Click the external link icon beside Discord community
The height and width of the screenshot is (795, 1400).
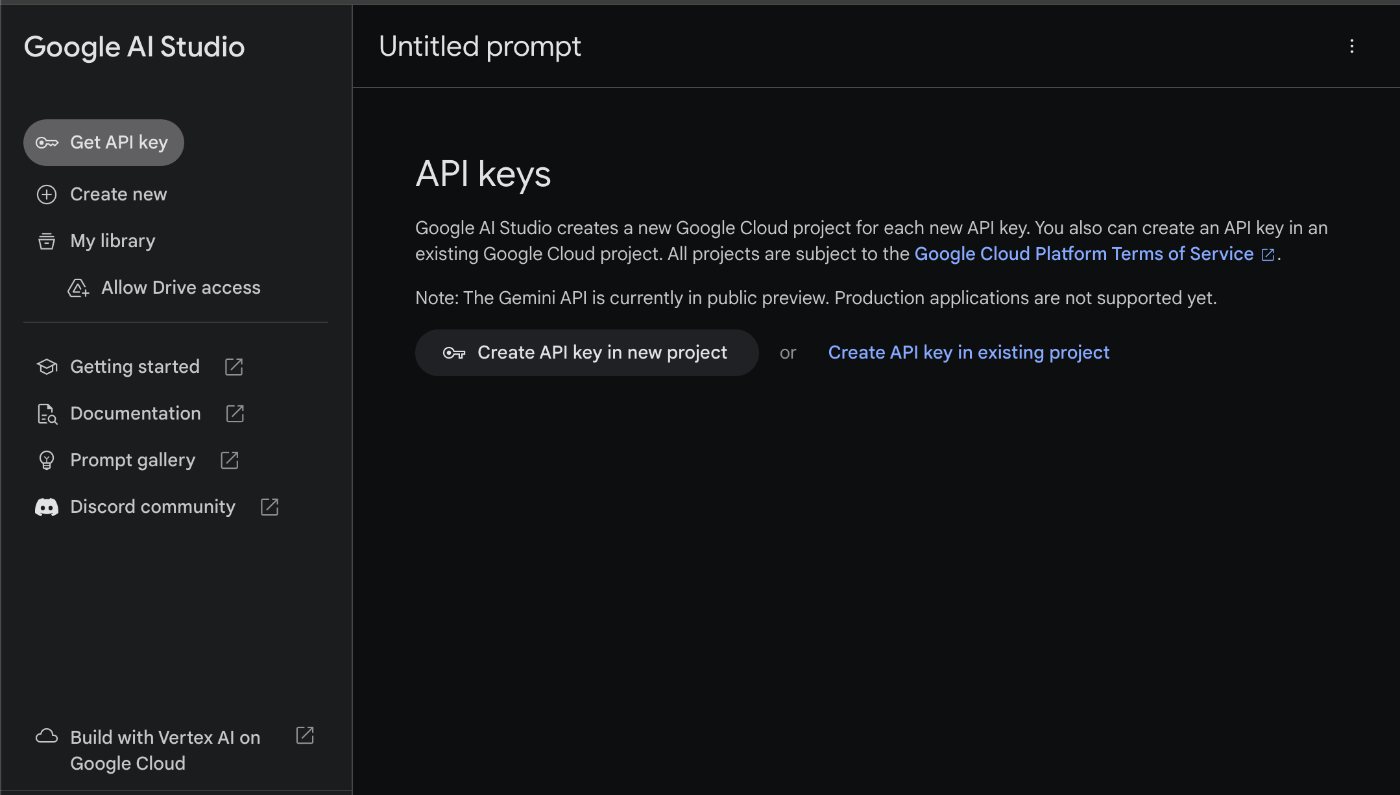click(270, 507)
